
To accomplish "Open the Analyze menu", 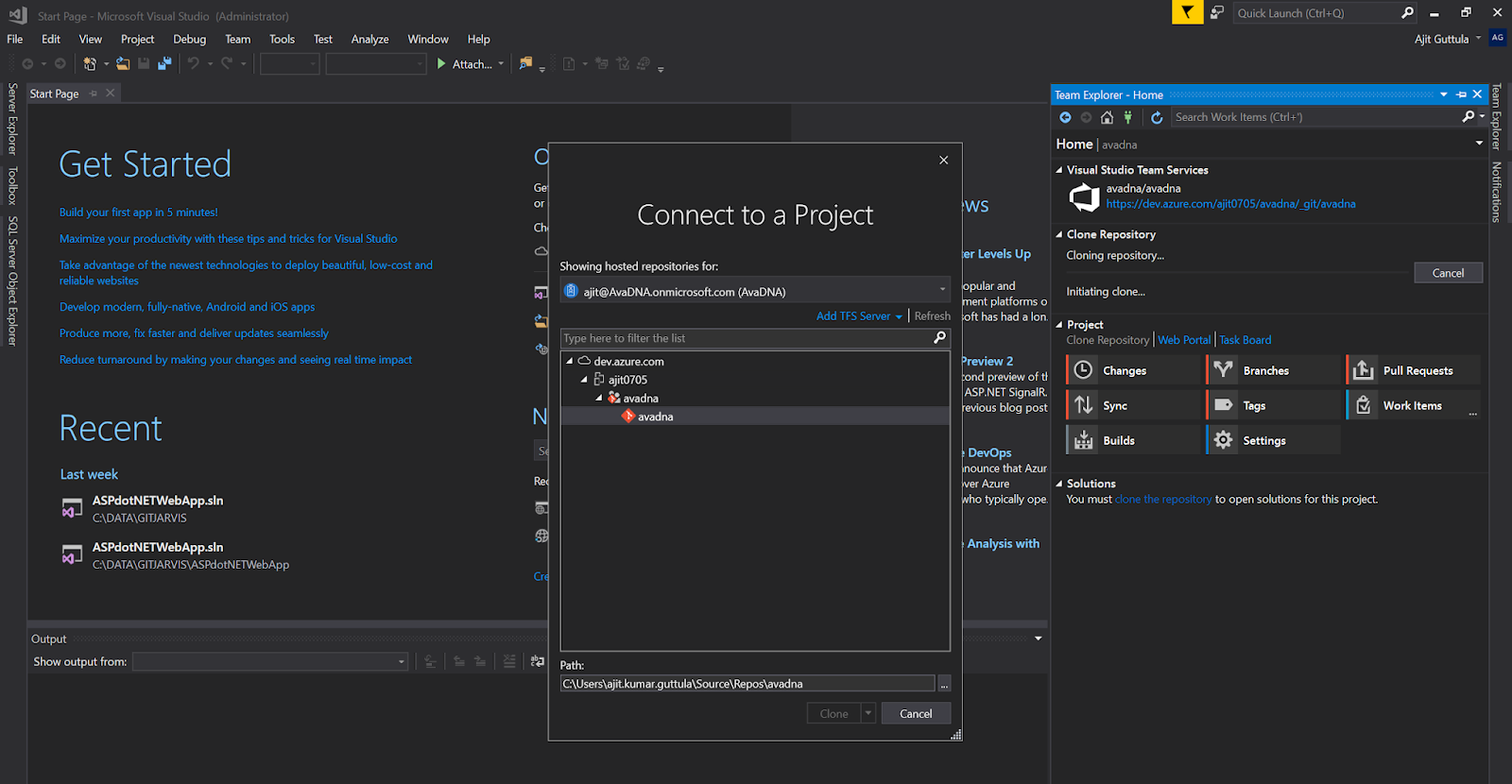I will point(370,39).
